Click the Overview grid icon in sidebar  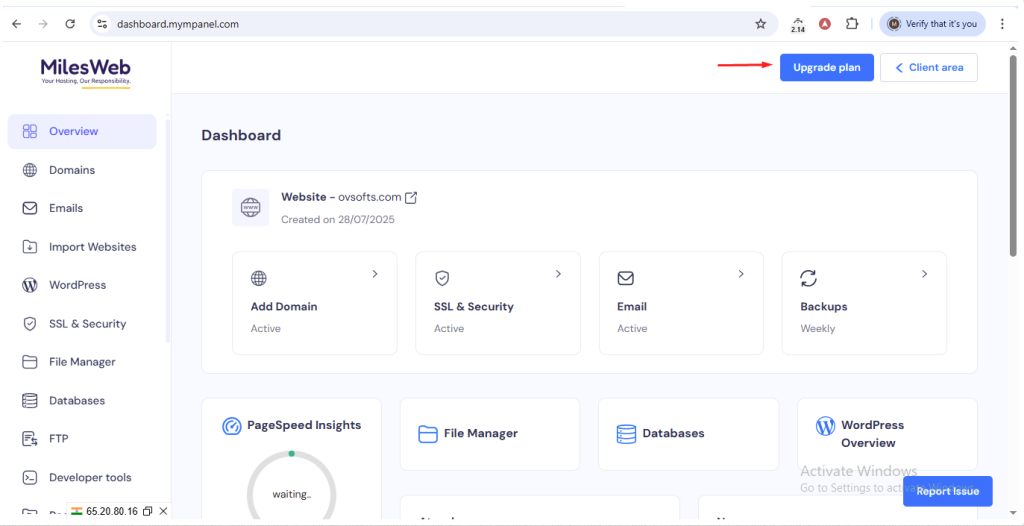29,131
